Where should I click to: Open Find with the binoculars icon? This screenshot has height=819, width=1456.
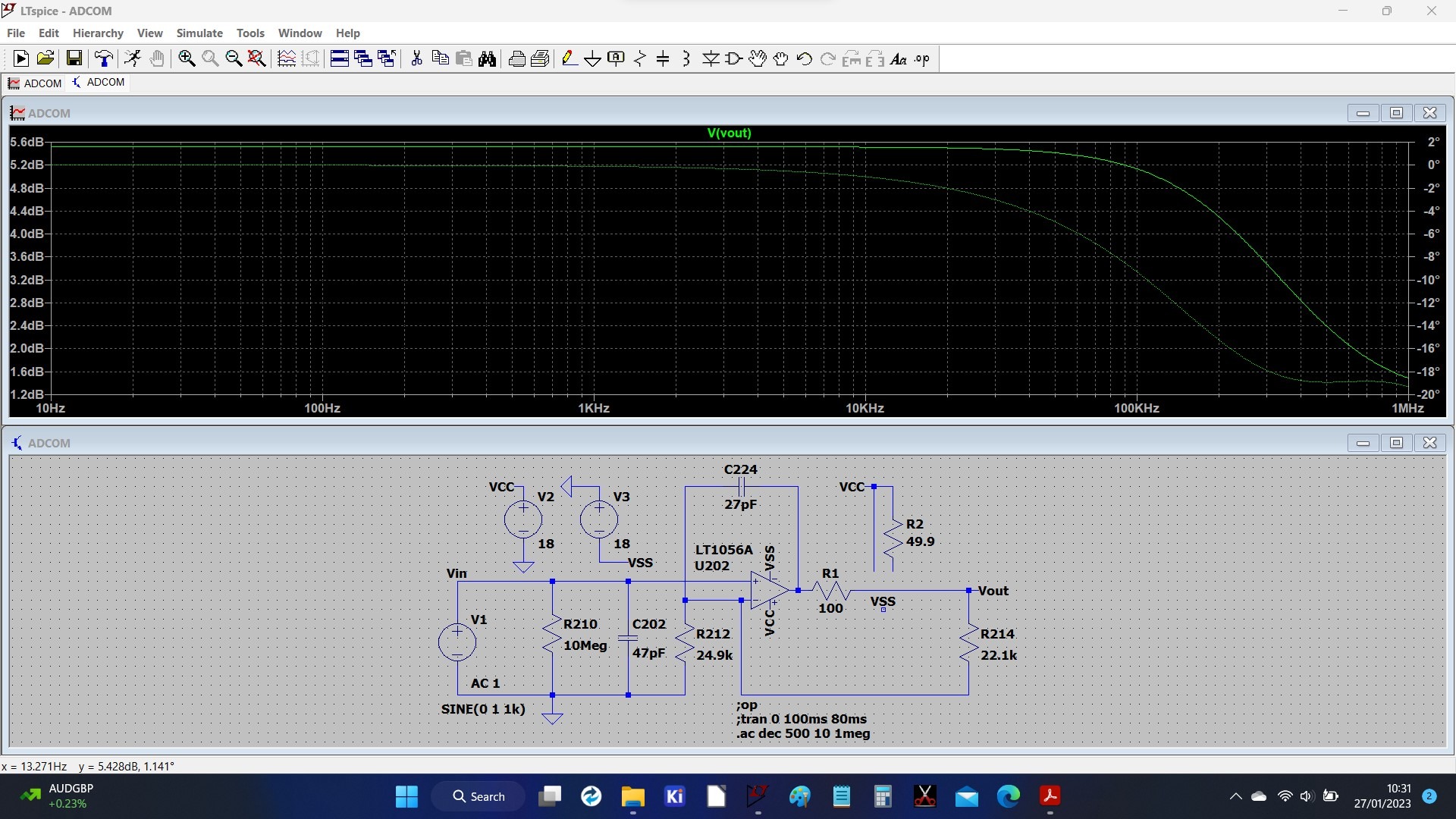coord(487,58)
